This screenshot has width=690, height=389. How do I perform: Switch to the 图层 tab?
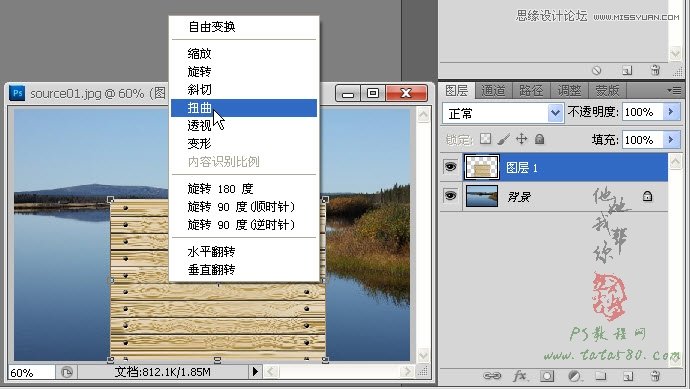pos(456,90)
